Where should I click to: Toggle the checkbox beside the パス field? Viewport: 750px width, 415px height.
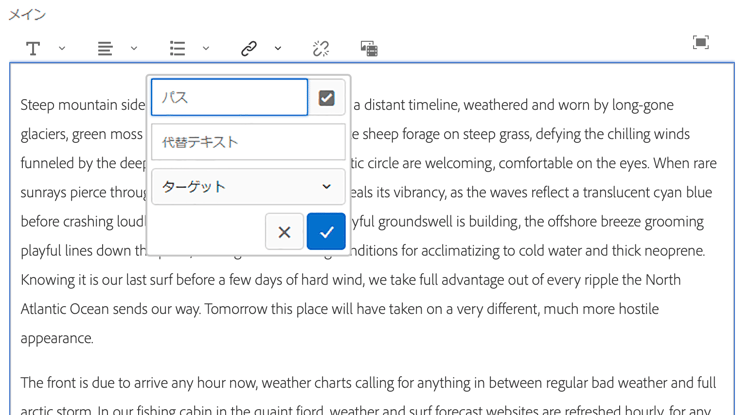coord(326,98)
